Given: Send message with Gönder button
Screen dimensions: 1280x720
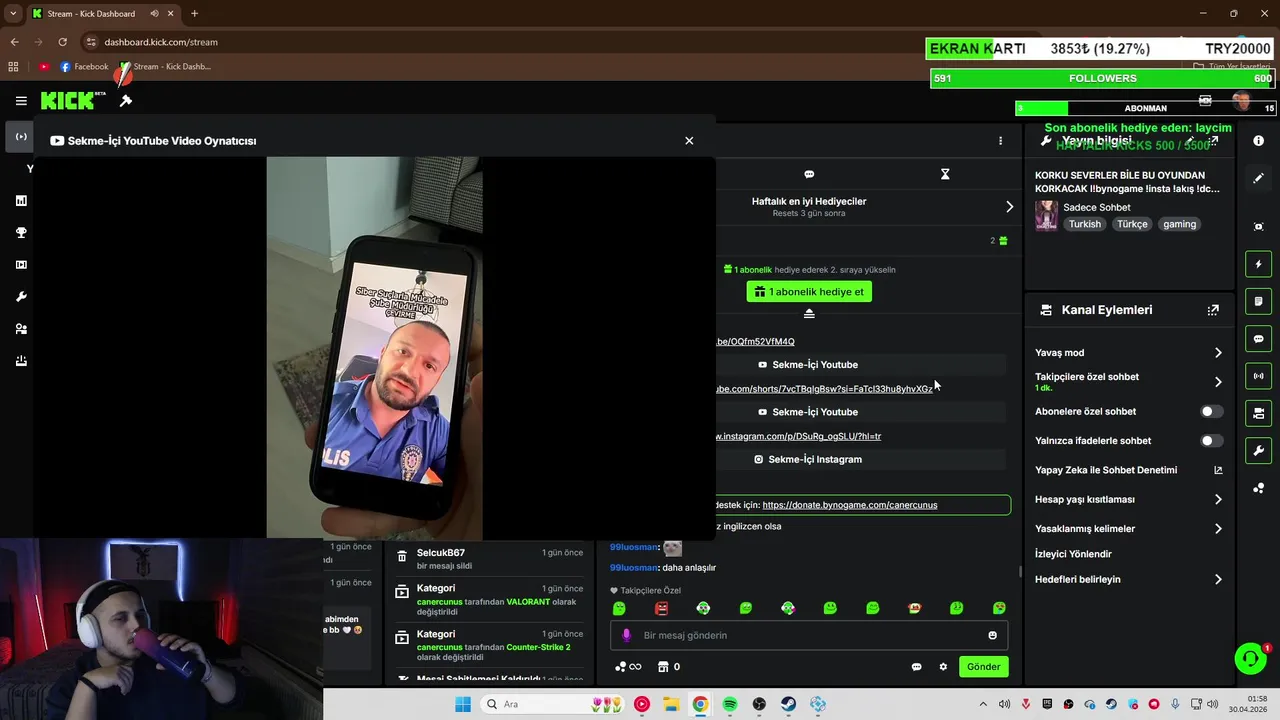Looking at the screenshot, I should point(983,667).
